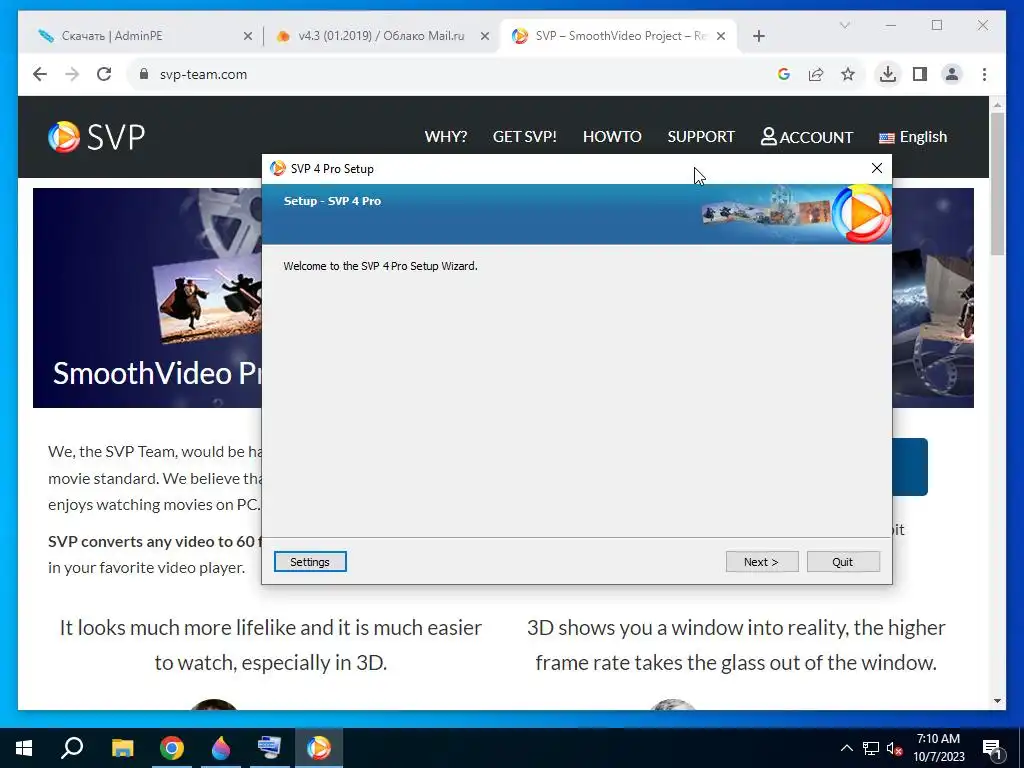Open the notification center icon
Image resolution: width=1024 pixels, height=768 pixels.
point(993,748)
